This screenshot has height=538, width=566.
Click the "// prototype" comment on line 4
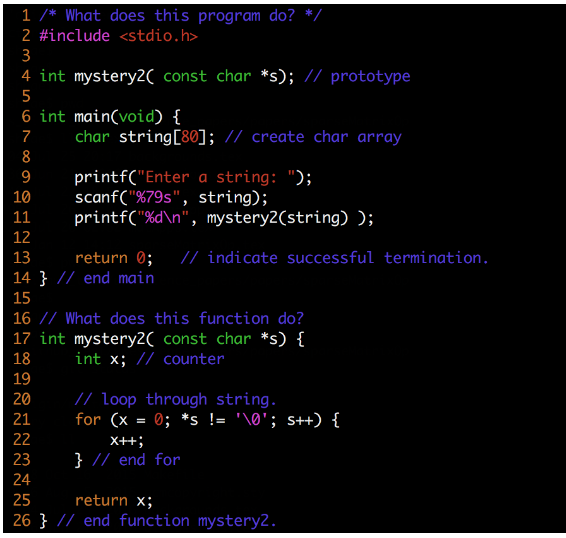click(357, 77)
